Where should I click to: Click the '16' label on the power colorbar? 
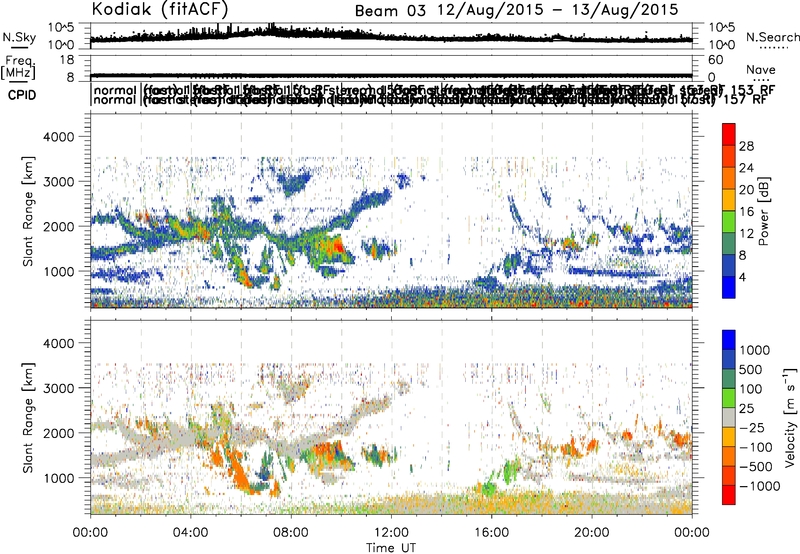click(x=746, y=212)
